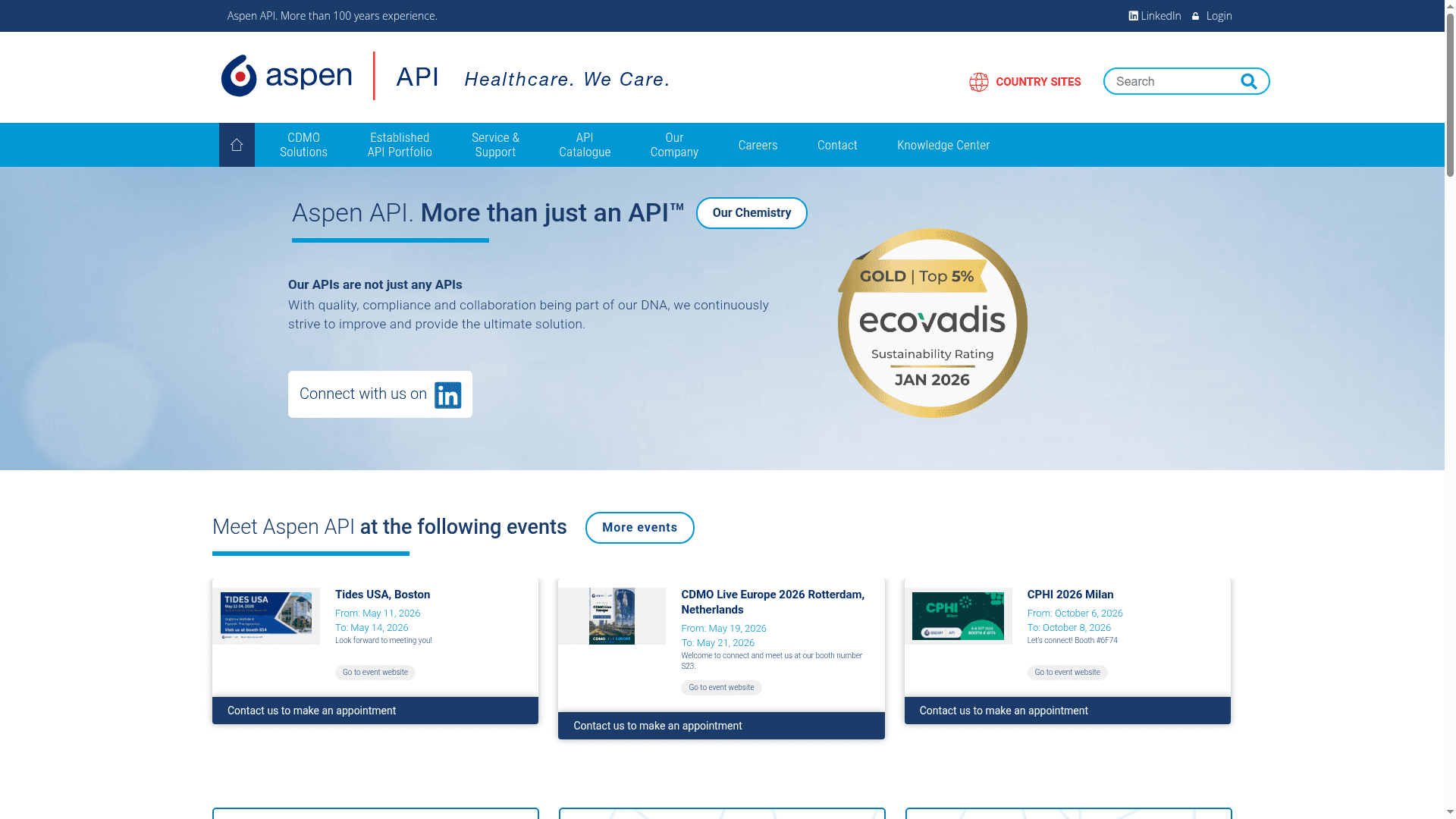Click the Login lock icon
Image resolution: width=1456 pixels, height=819 pixels.
(1195, 15)
